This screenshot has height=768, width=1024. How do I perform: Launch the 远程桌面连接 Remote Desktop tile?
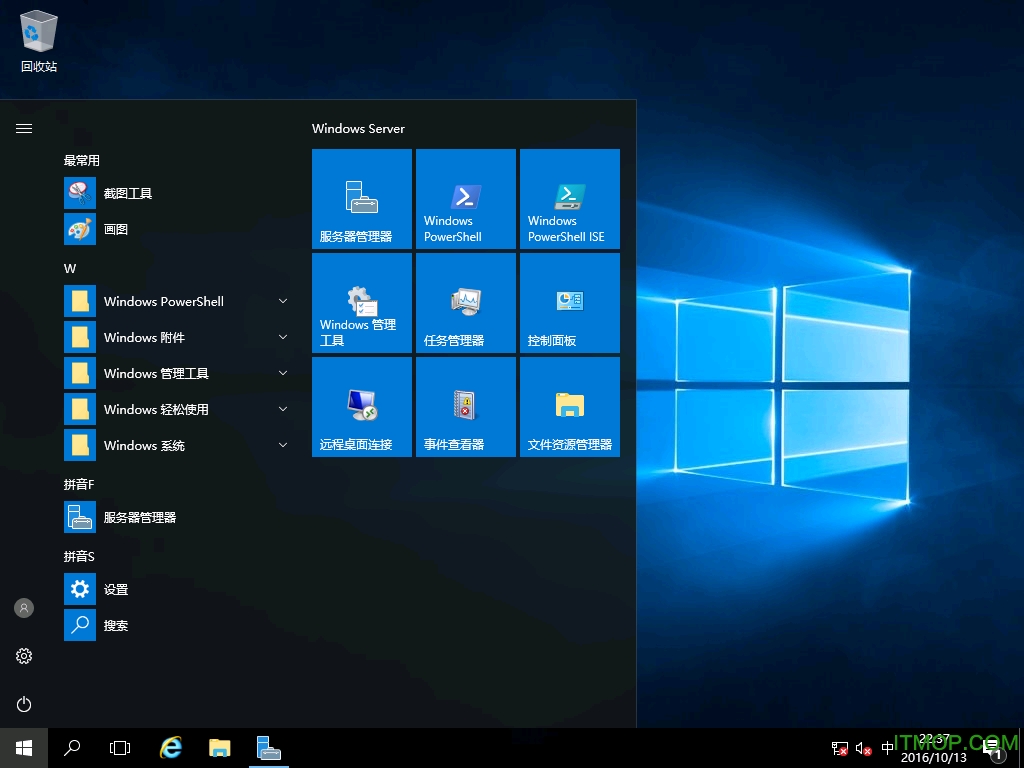click(x=361, y=407)
